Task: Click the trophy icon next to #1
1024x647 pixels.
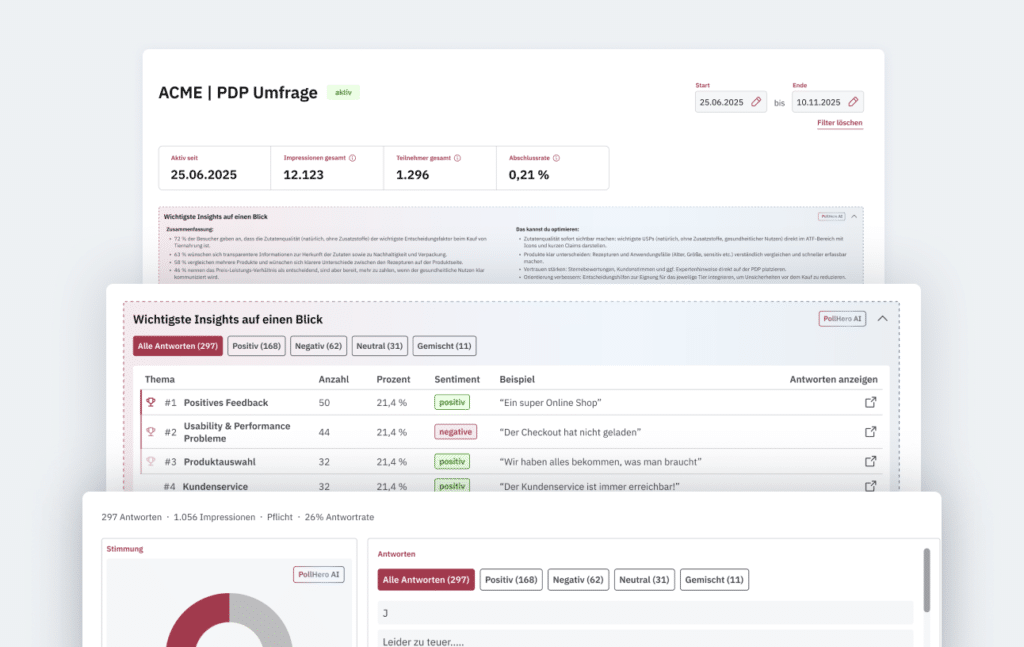Action: [151, 403]
